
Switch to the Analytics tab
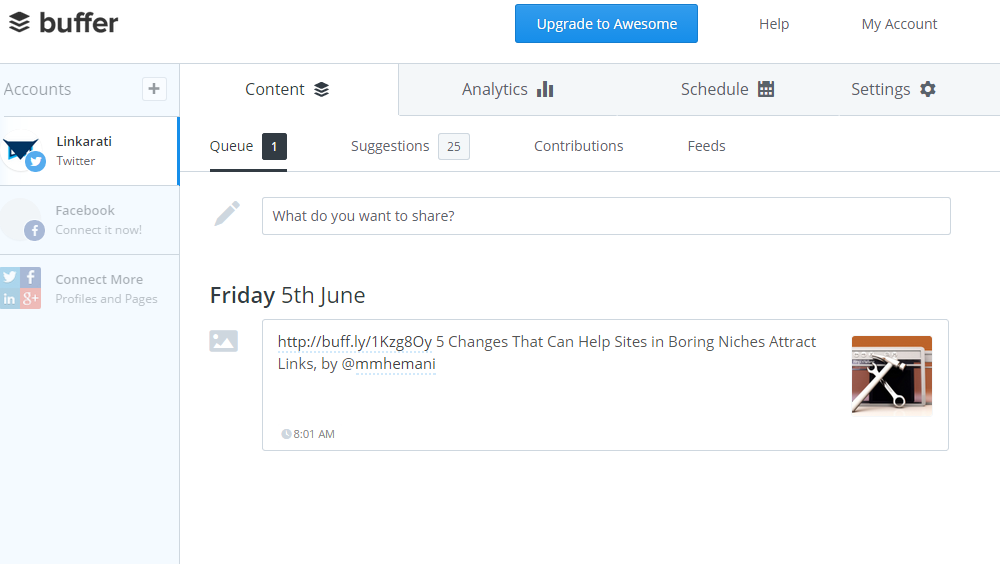(507, 89)
